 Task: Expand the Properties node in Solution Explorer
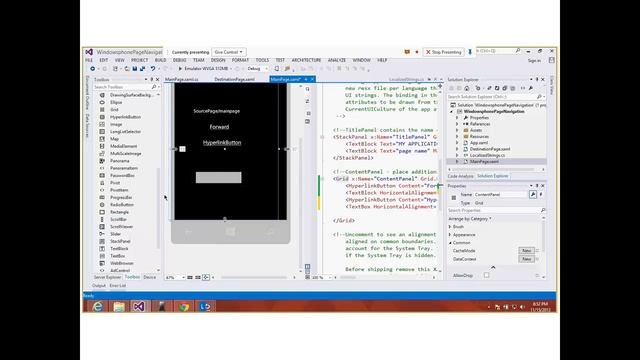(457, 118)
